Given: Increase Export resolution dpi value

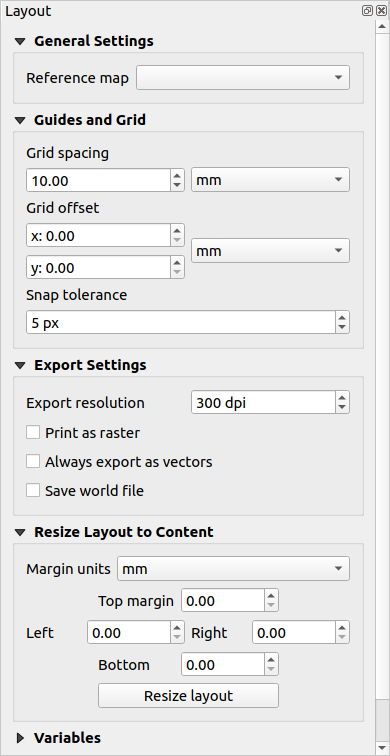Looking at the screenshot, I should point(342,397).
